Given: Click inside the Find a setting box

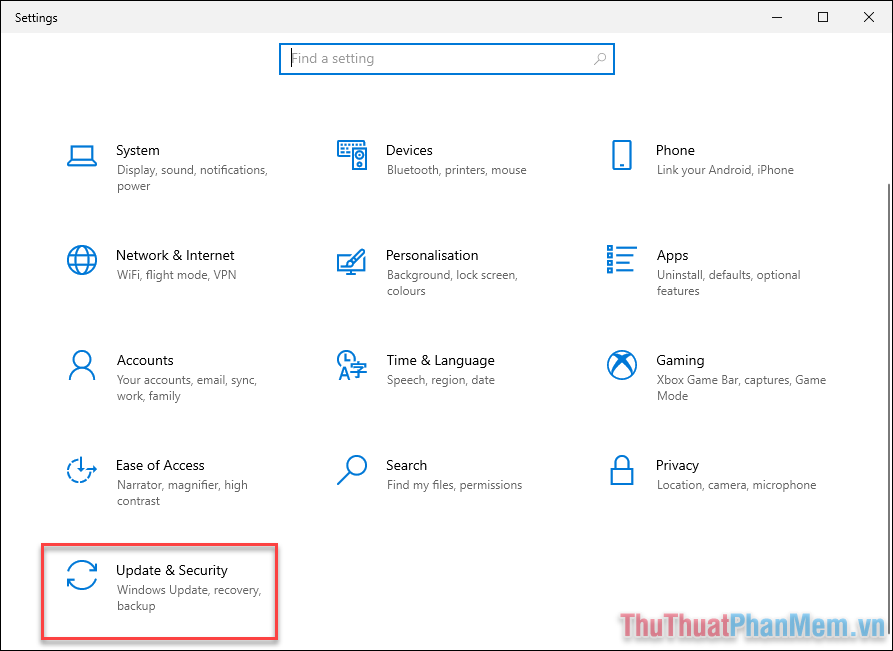Looking at the screenshot, I should point(430,59).
